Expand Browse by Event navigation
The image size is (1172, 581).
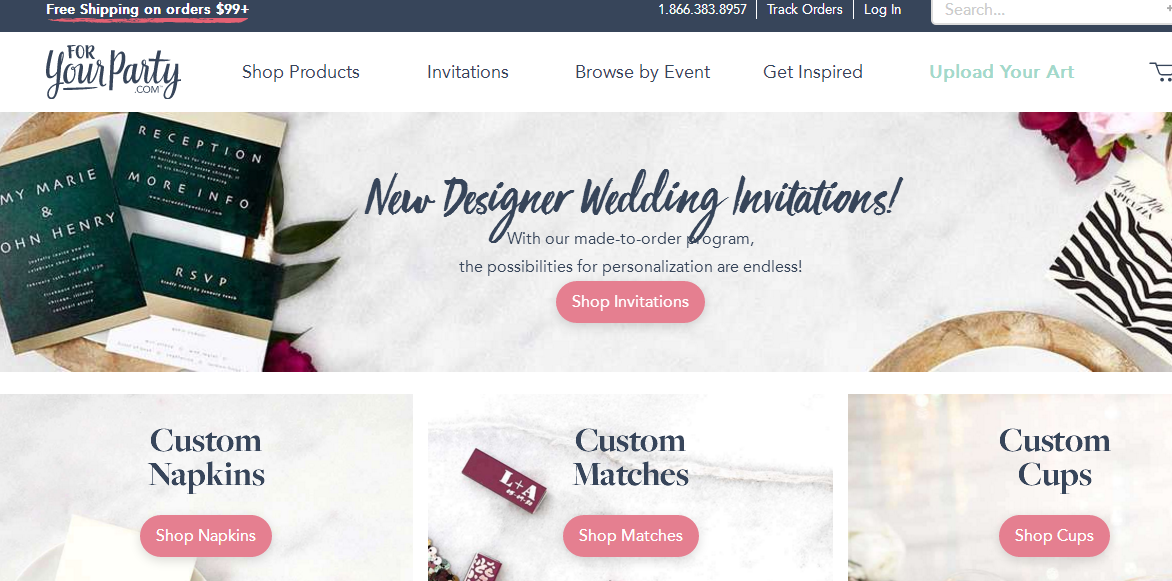click(642, 72)
